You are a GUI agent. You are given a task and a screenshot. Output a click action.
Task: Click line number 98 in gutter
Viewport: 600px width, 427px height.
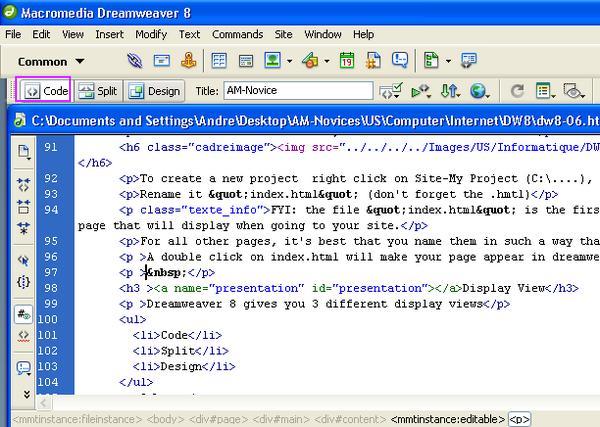click(x=51, y=288)
